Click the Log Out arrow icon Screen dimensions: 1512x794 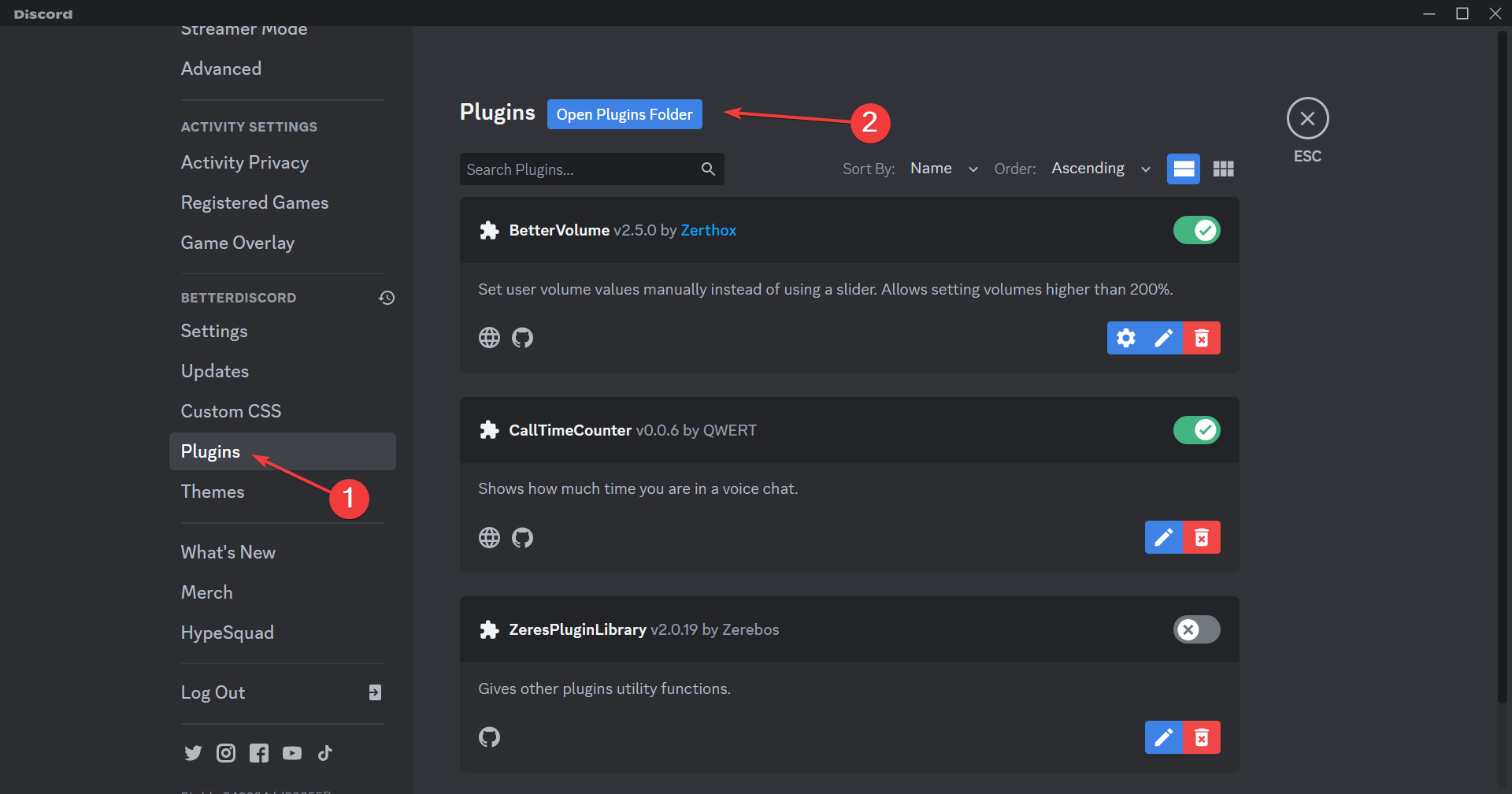coord(376,692)
